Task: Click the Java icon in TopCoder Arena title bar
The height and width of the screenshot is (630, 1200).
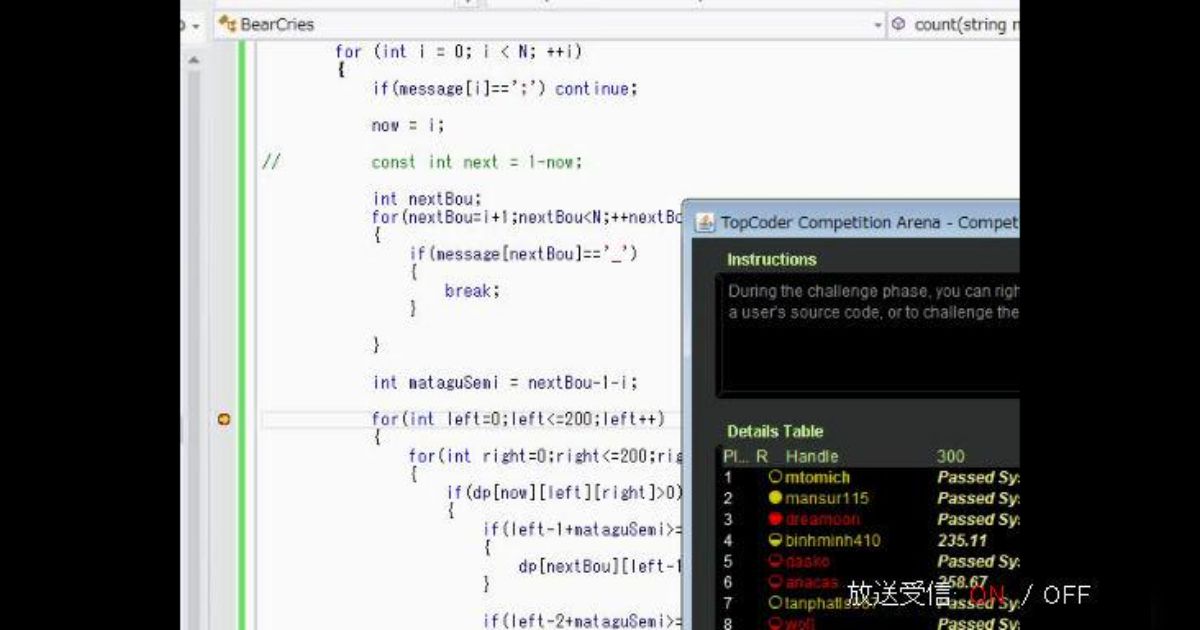Action: tap(705, 222)
